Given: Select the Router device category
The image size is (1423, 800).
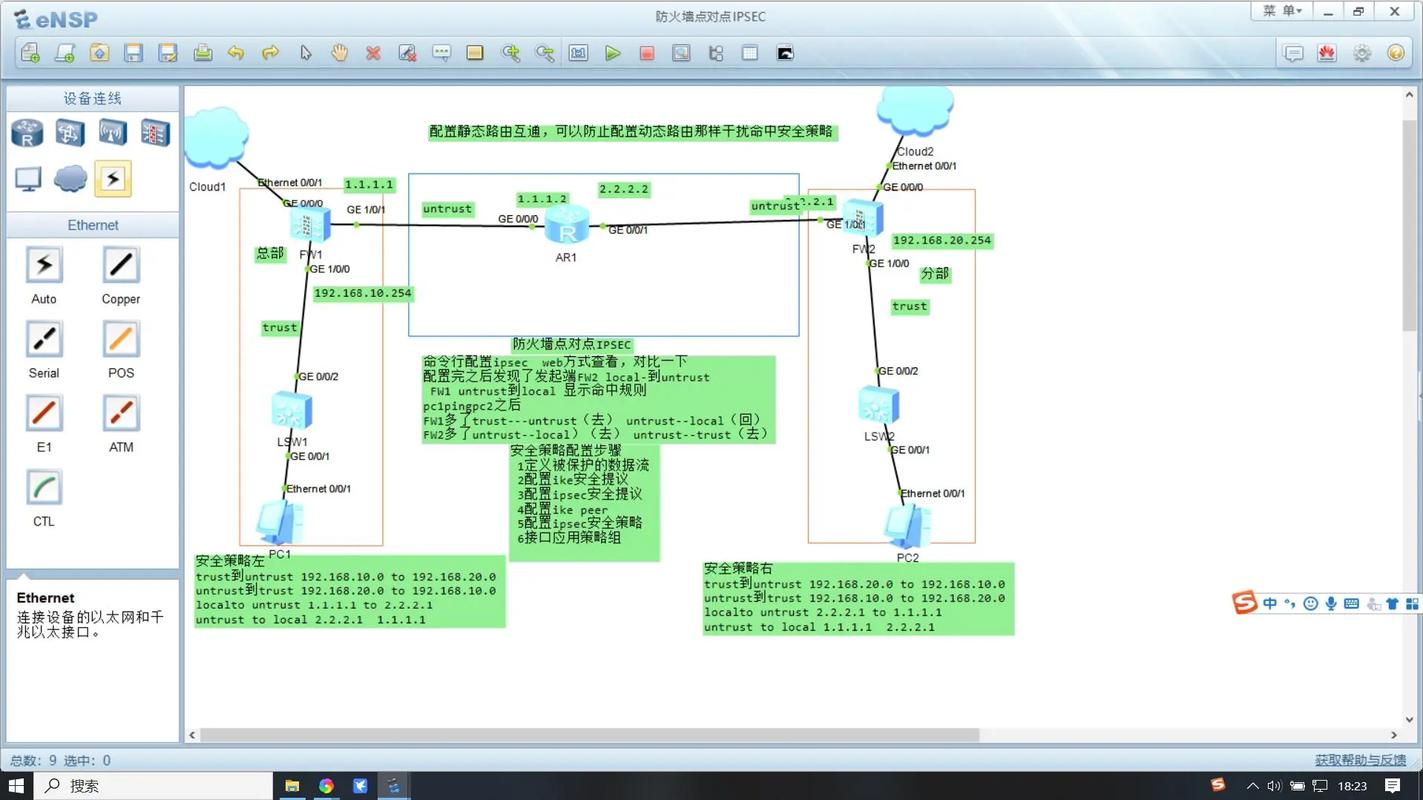Looking at the screenshot, I should [27, 132].
